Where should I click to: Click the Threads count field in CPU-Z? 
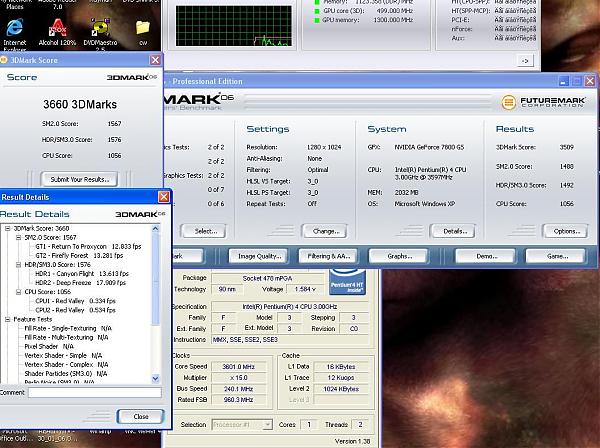click(360, 424)
